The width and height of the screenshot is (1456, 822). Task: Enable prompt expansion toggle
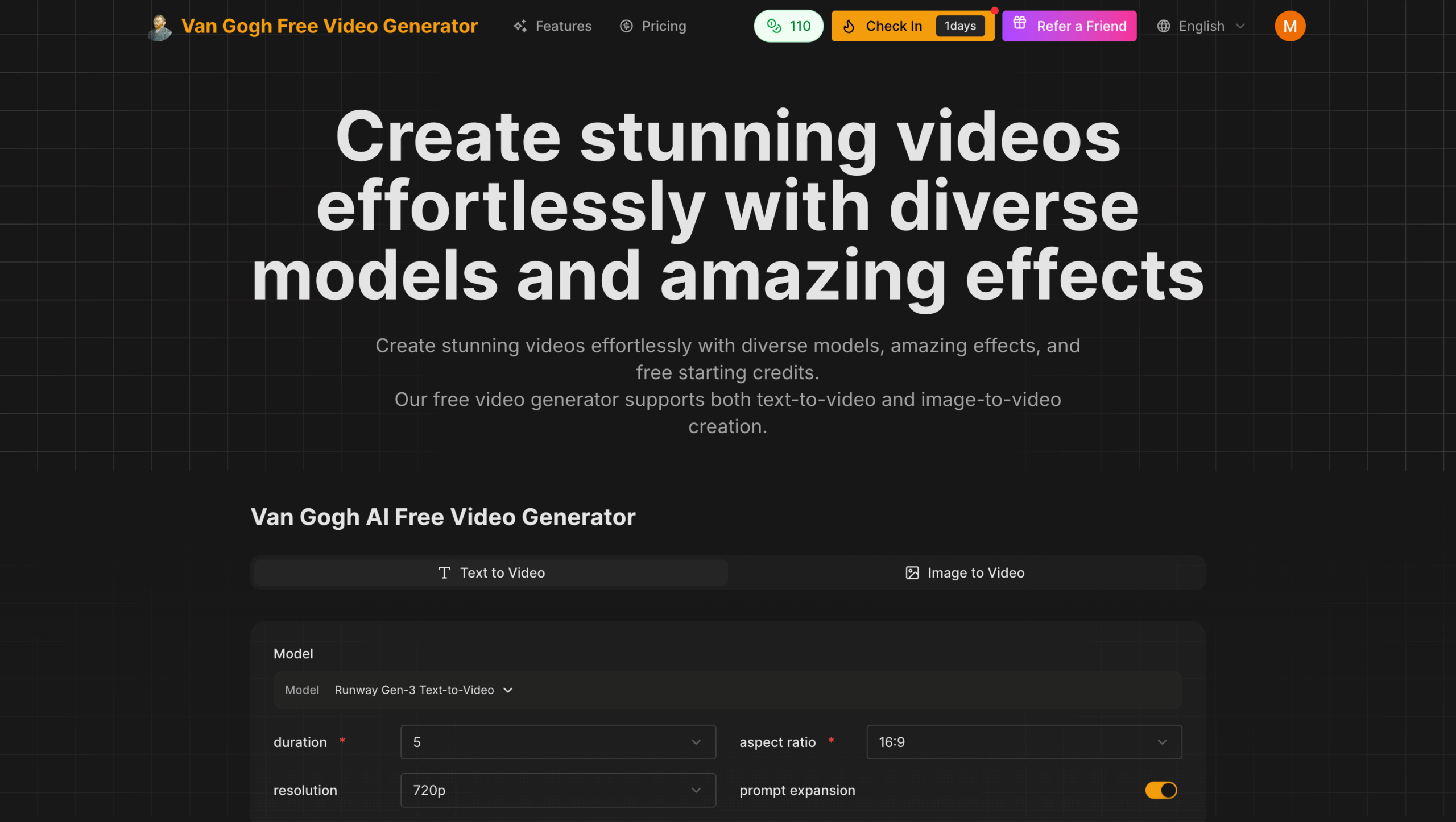(1160, 790)
